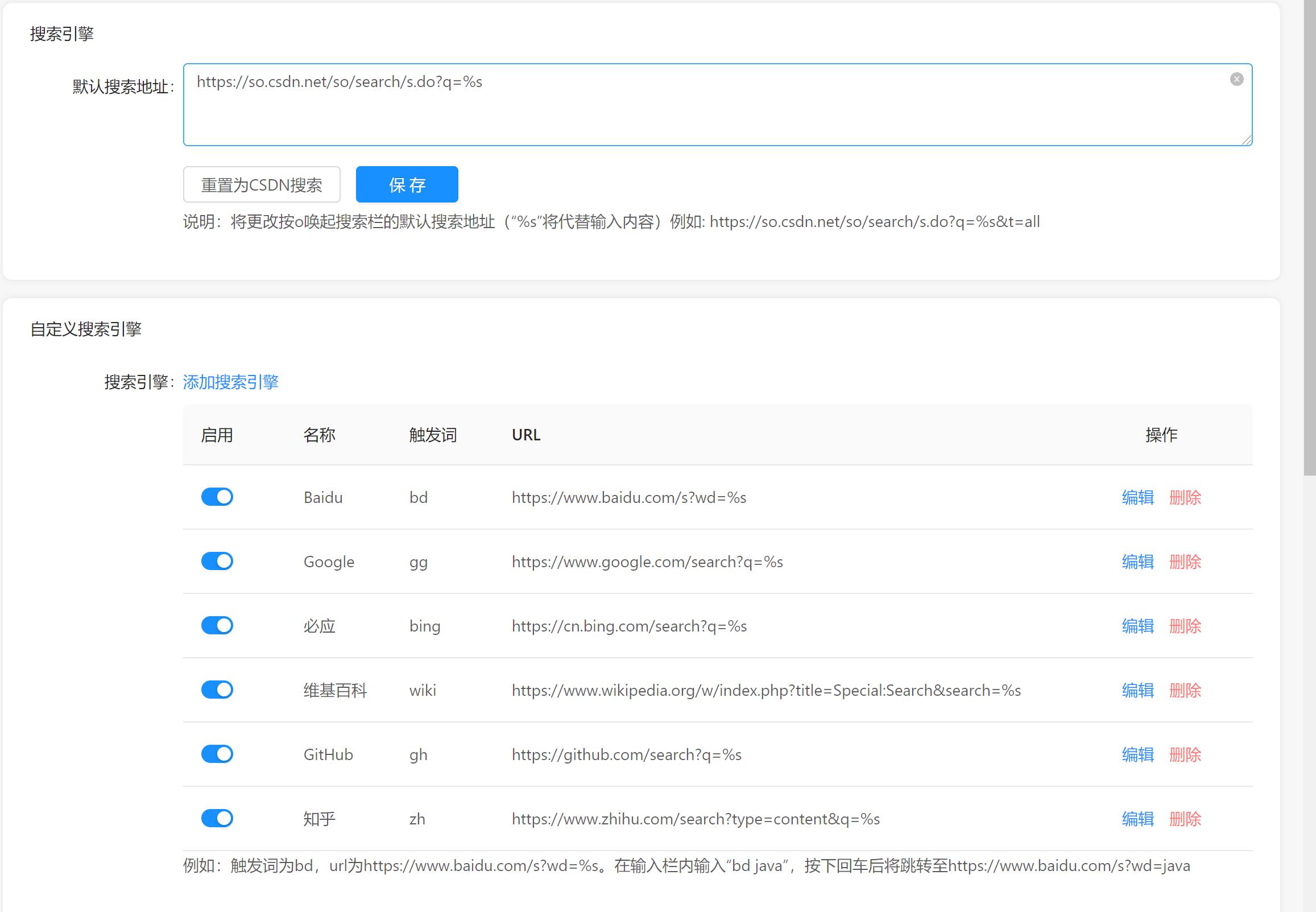Delete the Google search engine
1316x912 pixels.
point(1185,562)
